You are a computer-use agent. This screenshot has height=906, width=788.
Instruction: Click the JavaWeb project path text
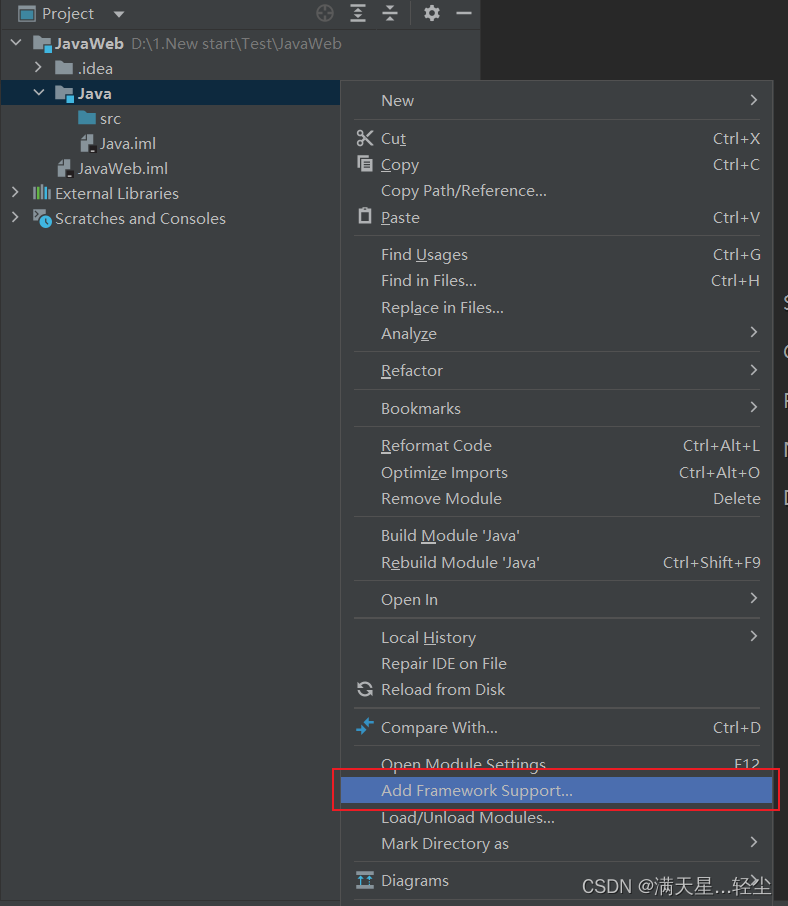pos(236,43)
